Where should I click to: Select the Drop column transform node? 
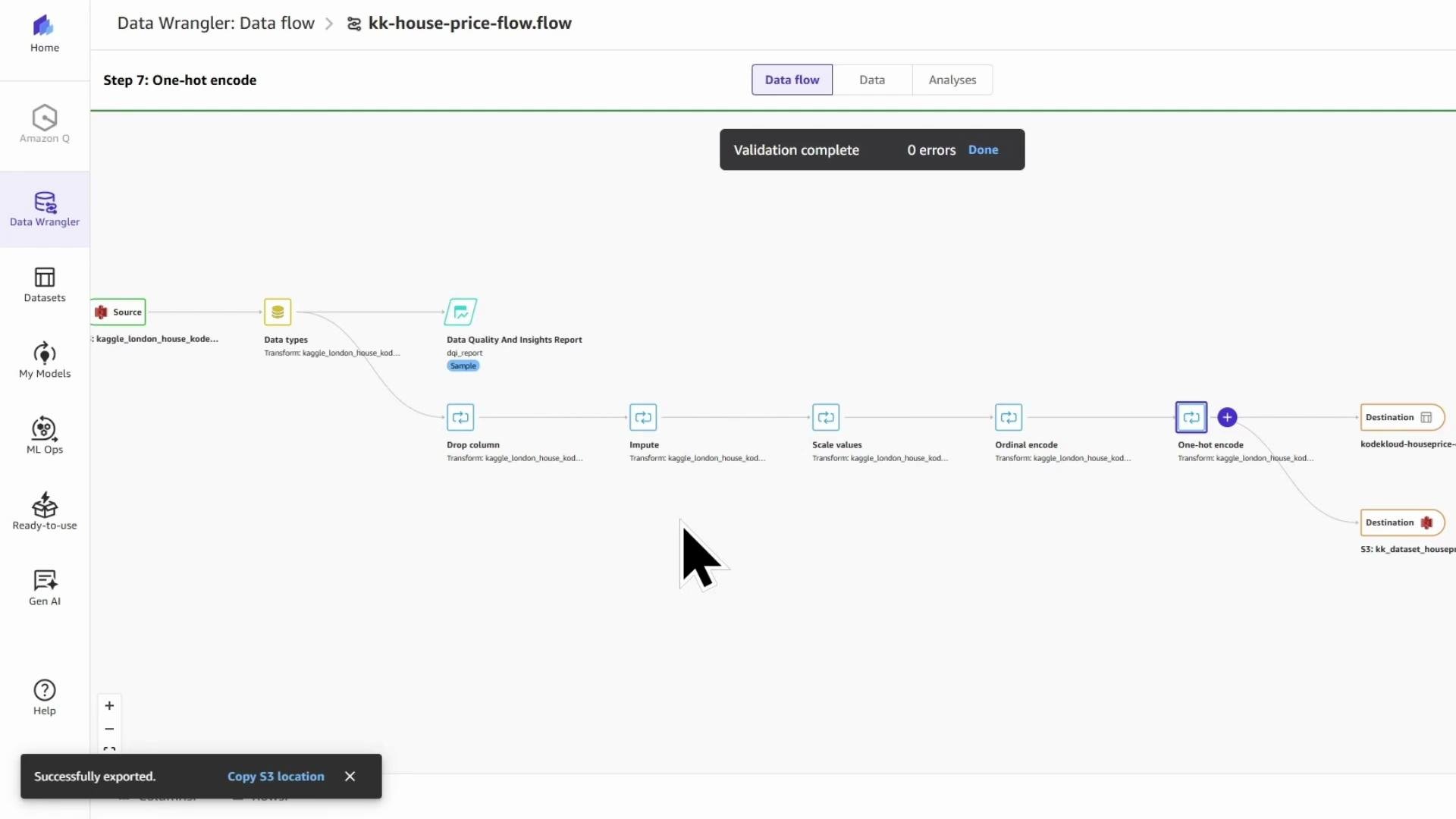(x=460, y=417)
